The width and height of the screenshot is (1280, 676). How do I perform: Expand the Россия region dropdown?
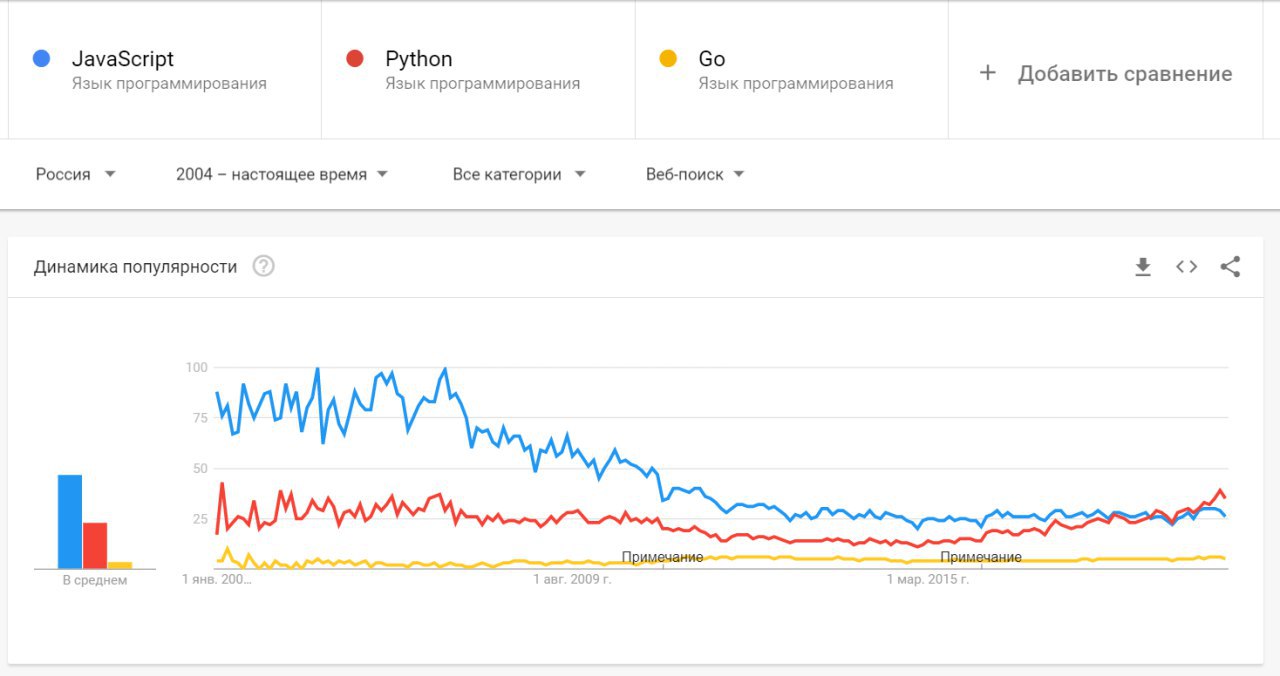click(76, 174)
